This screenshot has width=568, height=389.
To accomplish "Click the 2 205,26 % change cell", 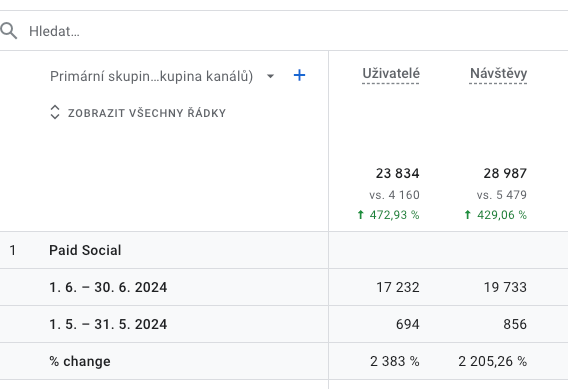I will (492, 361).
